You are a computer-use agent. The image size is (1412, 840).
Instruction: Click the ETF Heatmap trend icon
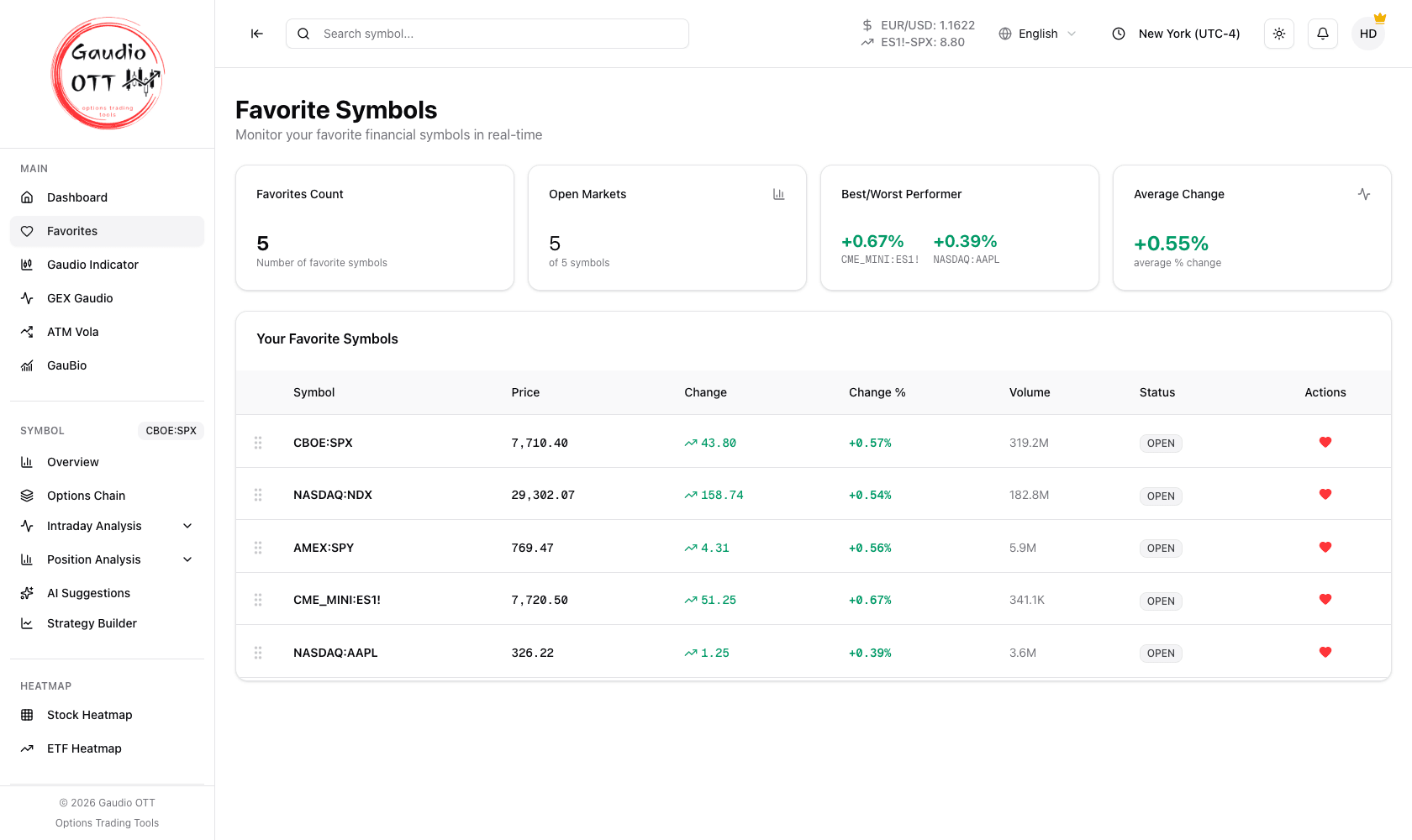(27, 748)
